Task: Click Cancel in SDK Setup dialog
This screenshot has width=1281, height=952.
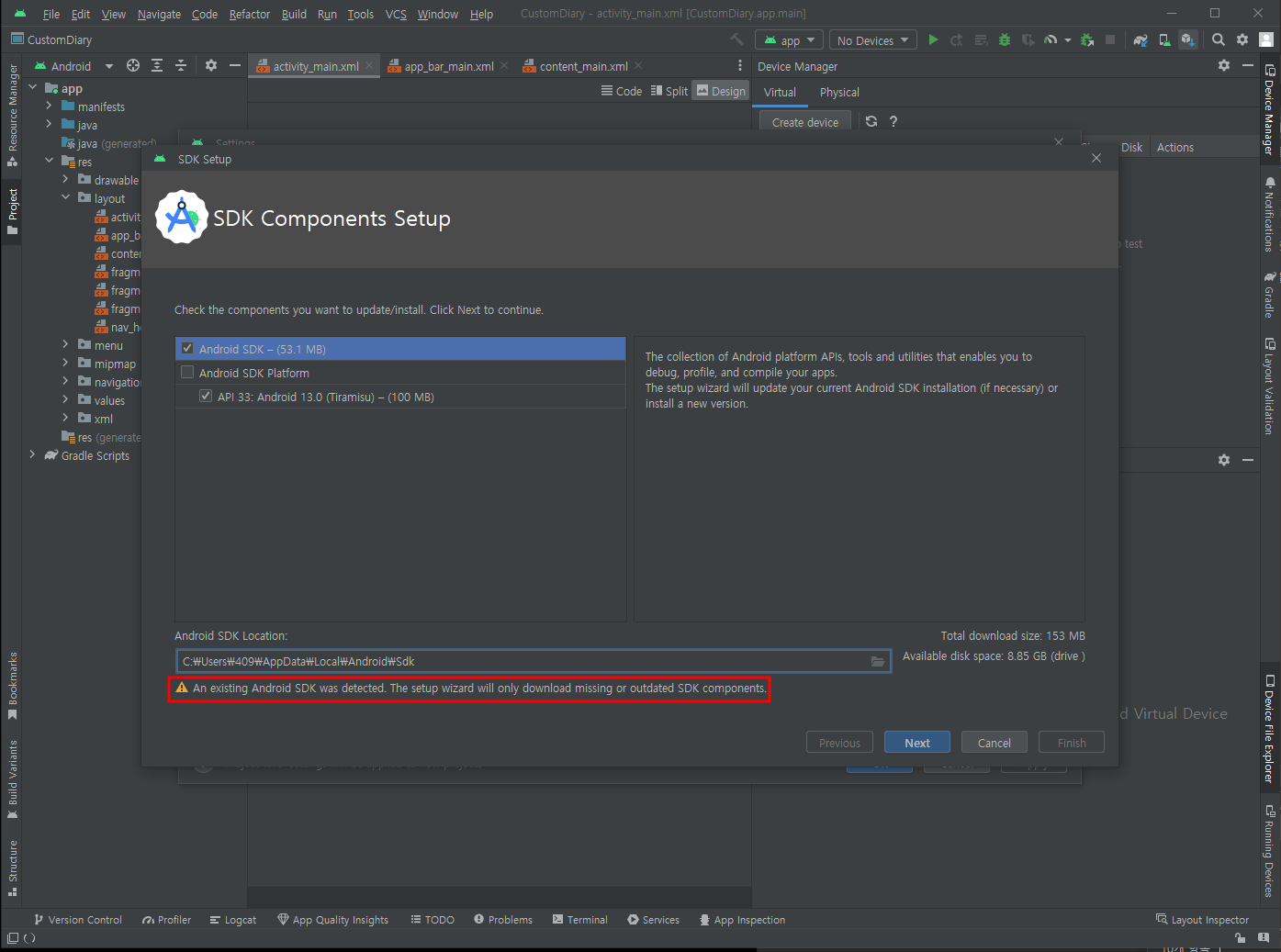Action: click(x=994, y=743)
